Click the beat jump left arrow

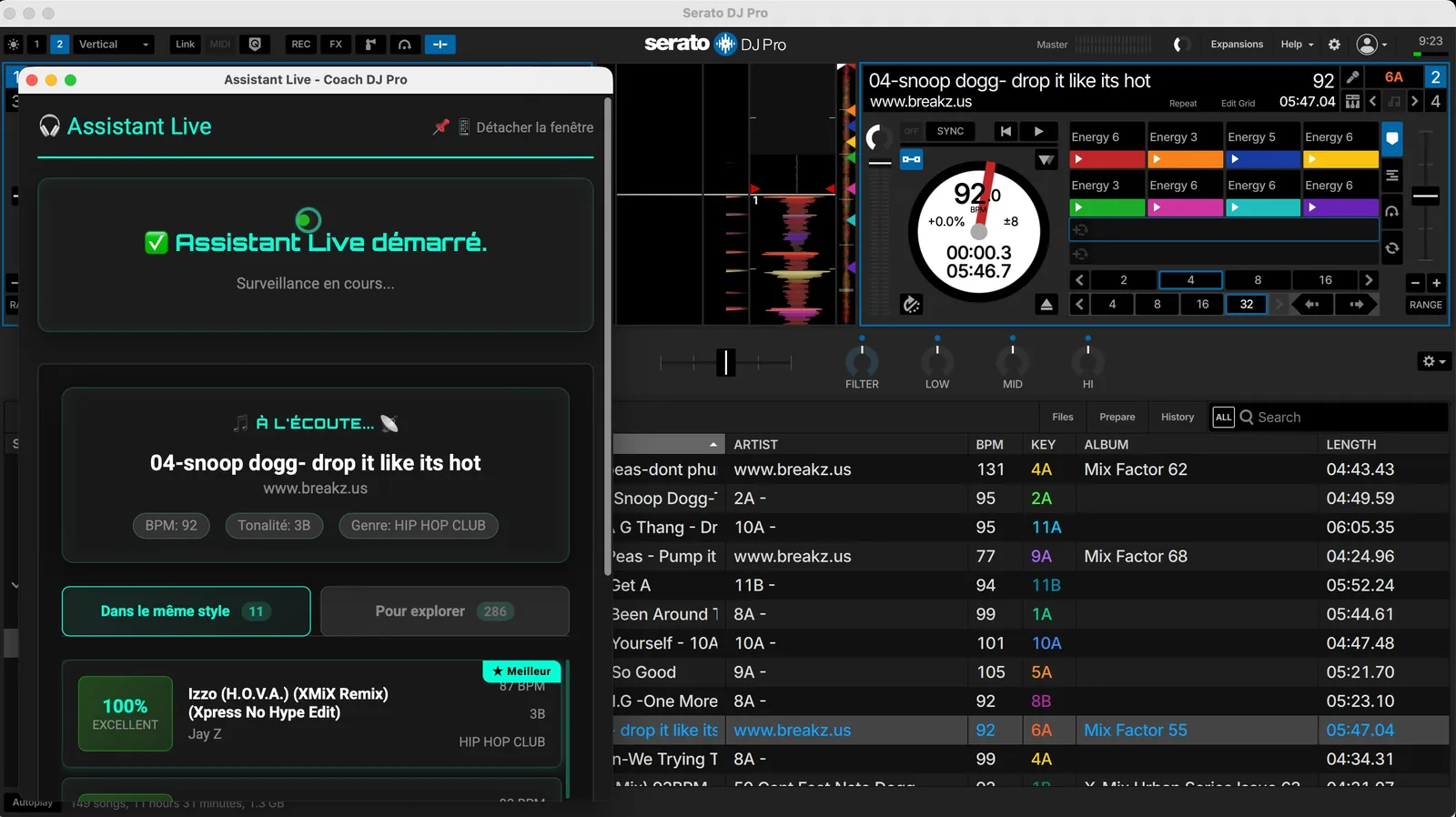pos(1312,305)
